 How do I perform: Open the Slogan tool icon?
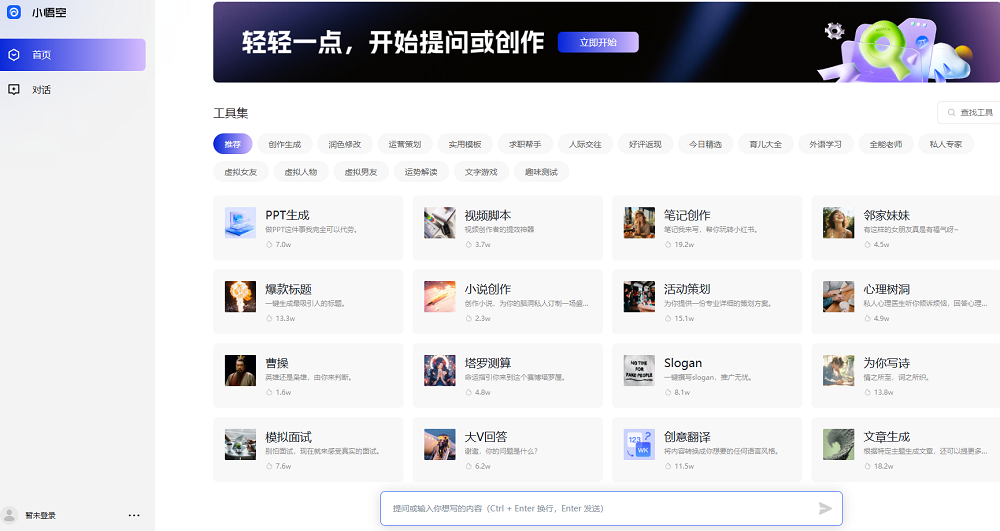(x=639, y=370)
